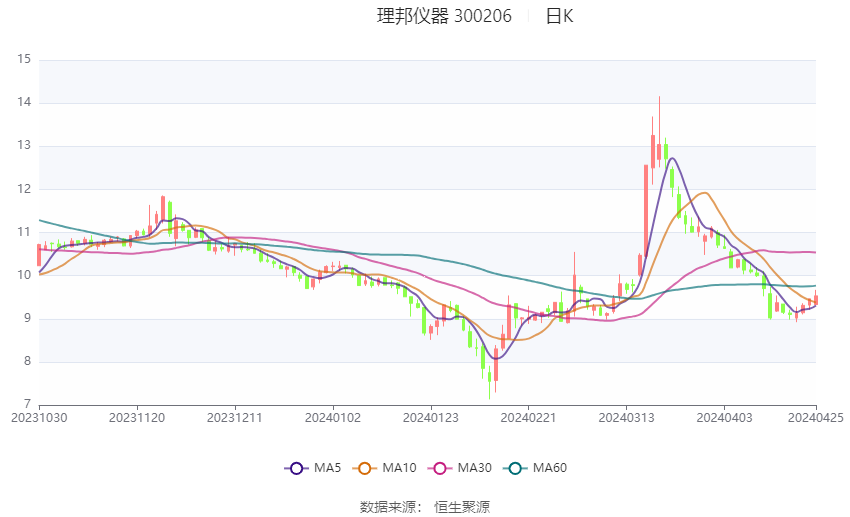
Task: Click x-axis date label 20240425
Action: point(815,418)
